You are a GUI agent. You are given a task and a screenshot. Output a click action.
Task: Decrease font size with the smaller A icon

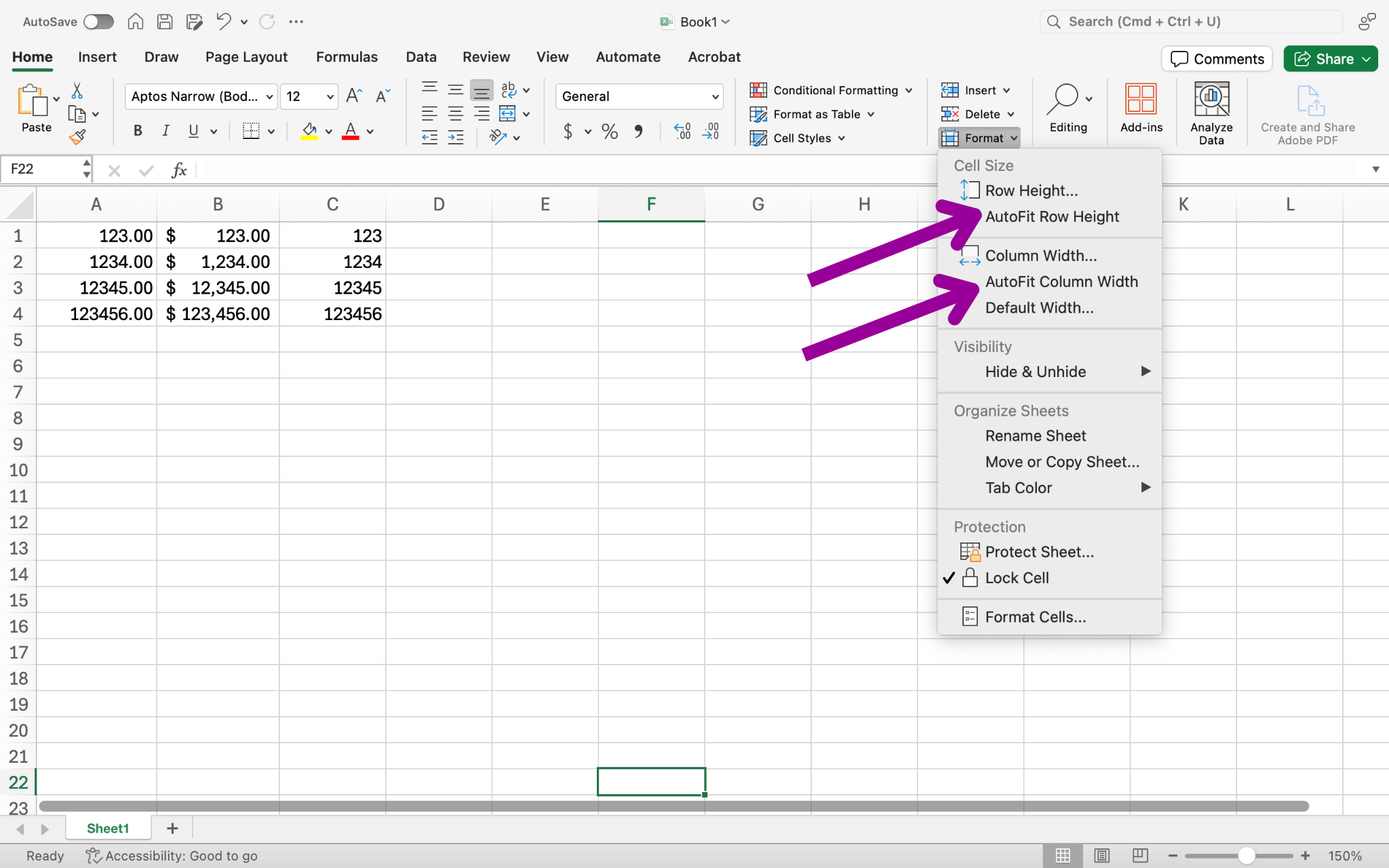click(383, 96)
